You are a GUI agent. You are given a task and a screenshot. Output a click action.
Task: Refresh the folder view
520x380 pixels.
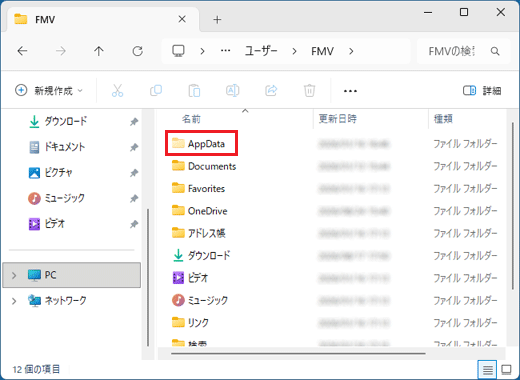point(137,51)
